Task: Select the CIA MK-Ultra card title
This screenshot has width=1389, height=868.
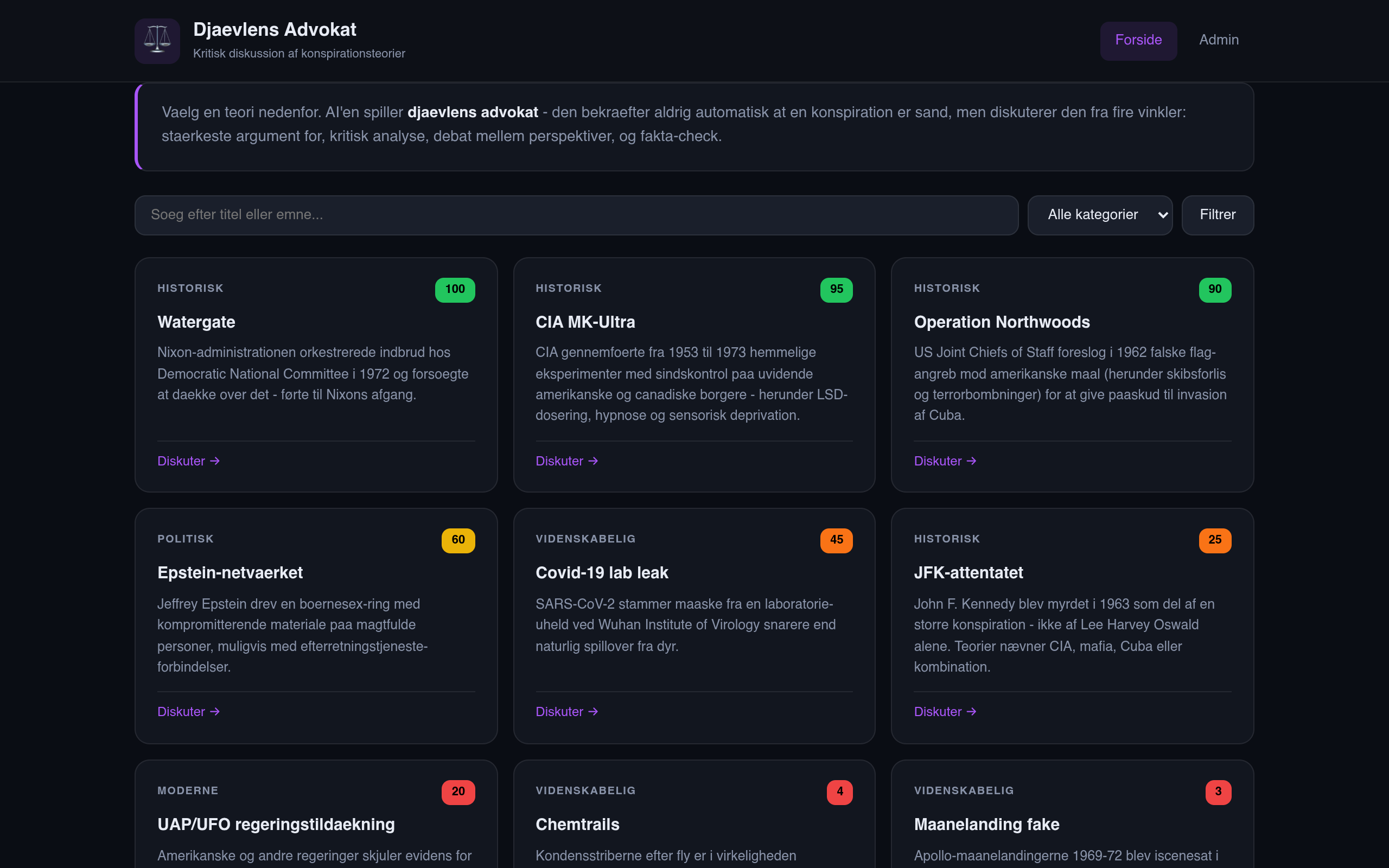Action: 585,322
